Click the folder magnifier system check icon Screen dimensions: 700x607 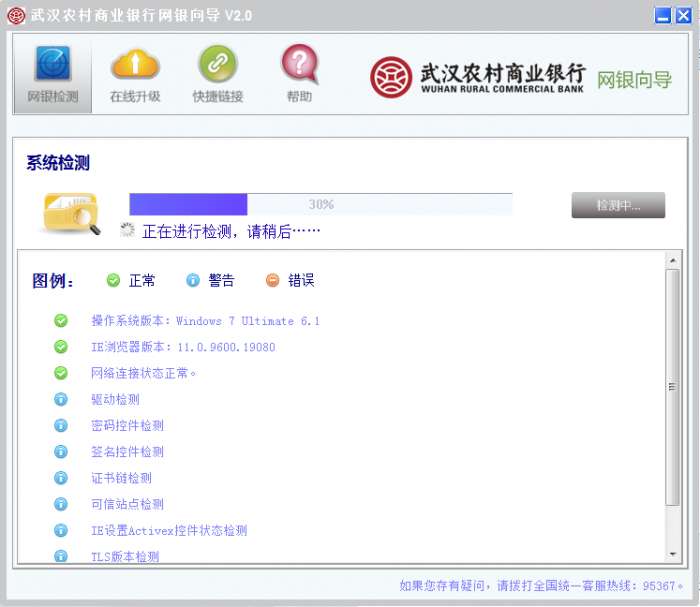(72, 213)
